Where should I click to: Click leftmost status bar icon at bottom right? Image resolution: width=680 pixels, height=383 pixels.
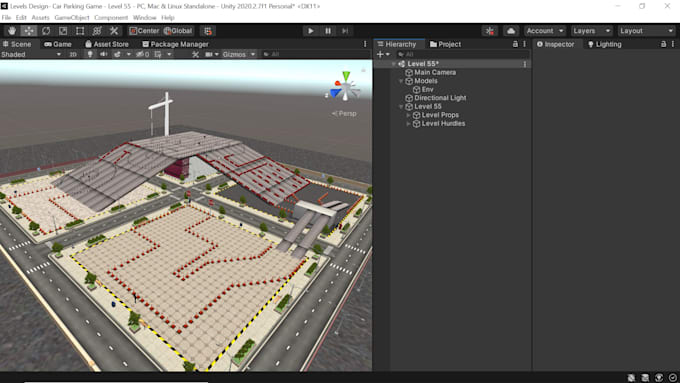point(631,378)
